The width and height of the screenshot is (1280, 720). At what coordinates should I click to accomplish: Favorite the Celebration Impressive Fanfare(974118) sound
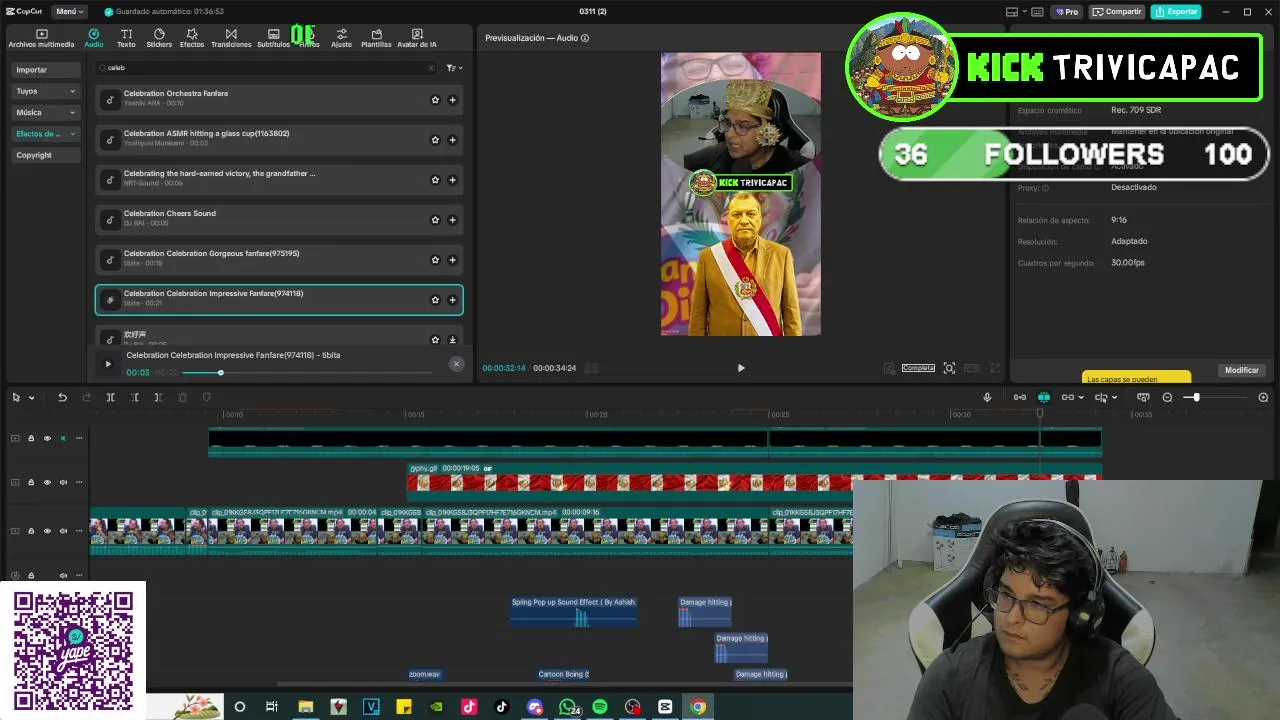(x=435, y=300)
